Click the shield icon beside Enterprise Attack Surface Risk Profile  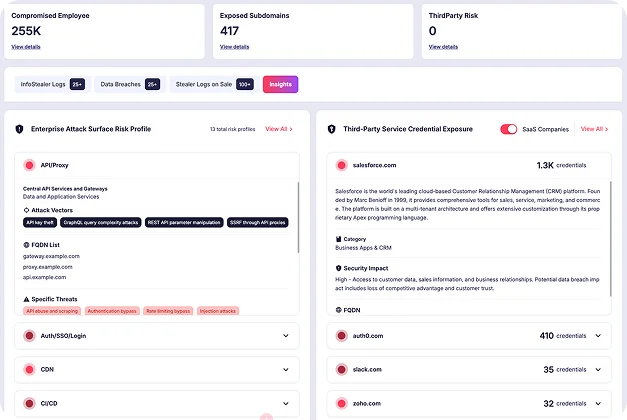click(19, 129)
